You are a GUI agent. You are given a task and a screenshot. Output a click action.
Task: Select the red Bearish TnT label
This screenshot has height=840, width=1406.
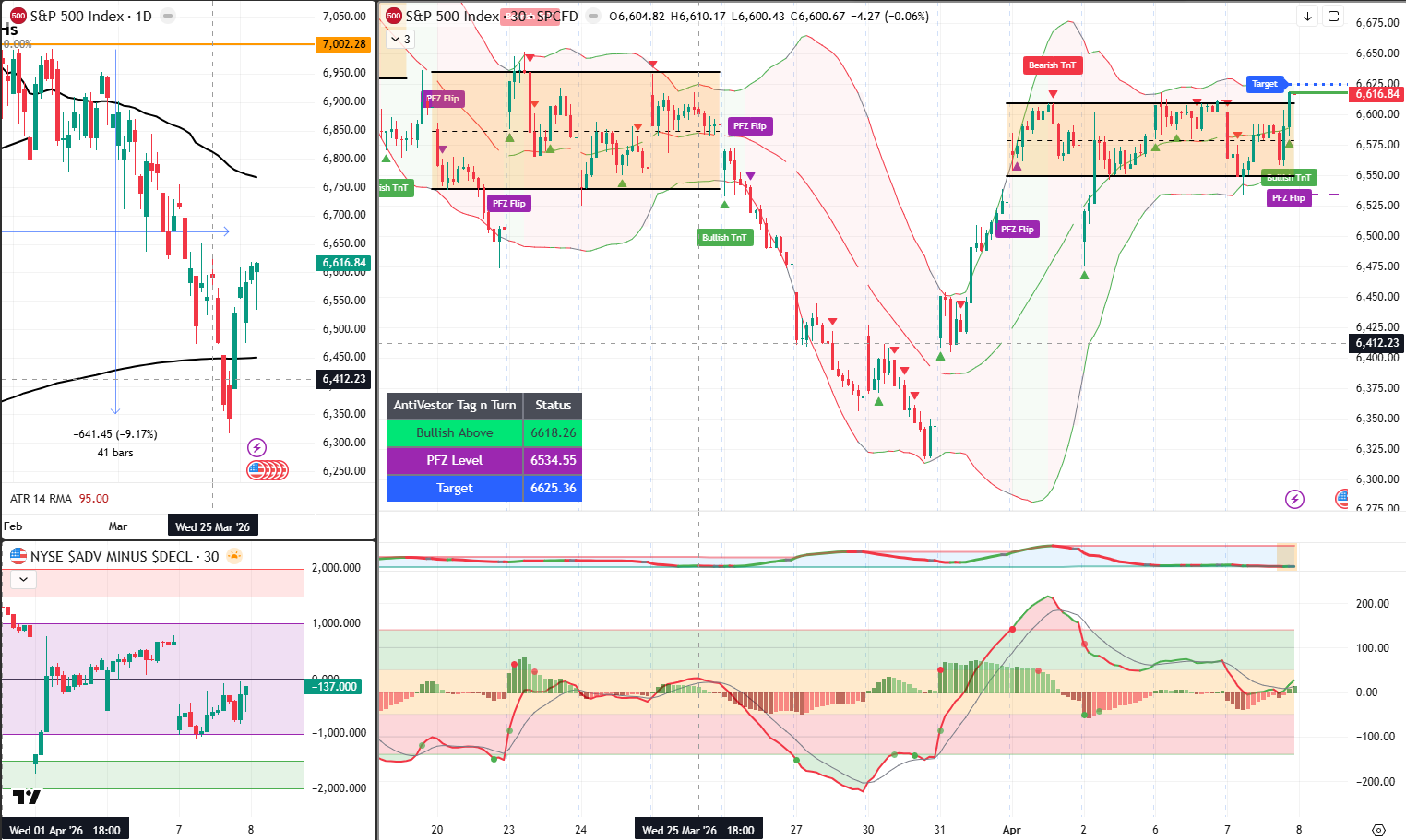1052,65
